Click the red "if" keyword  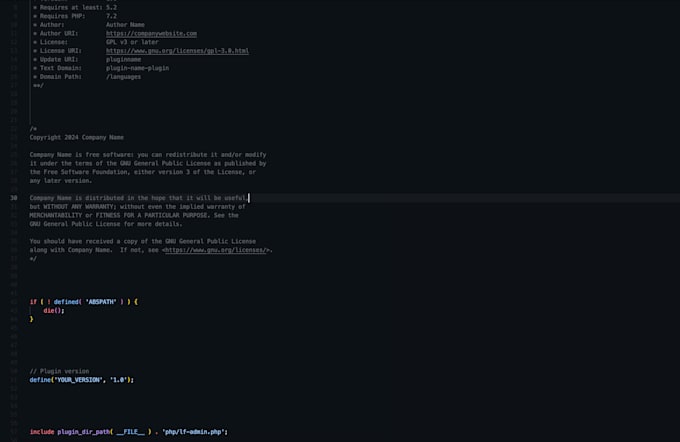(33, 302)
